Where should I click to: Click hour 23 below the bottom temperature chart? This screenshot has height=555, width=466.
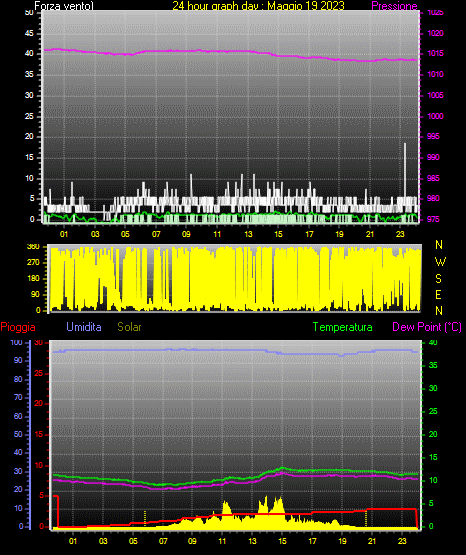tap(402, 541)
